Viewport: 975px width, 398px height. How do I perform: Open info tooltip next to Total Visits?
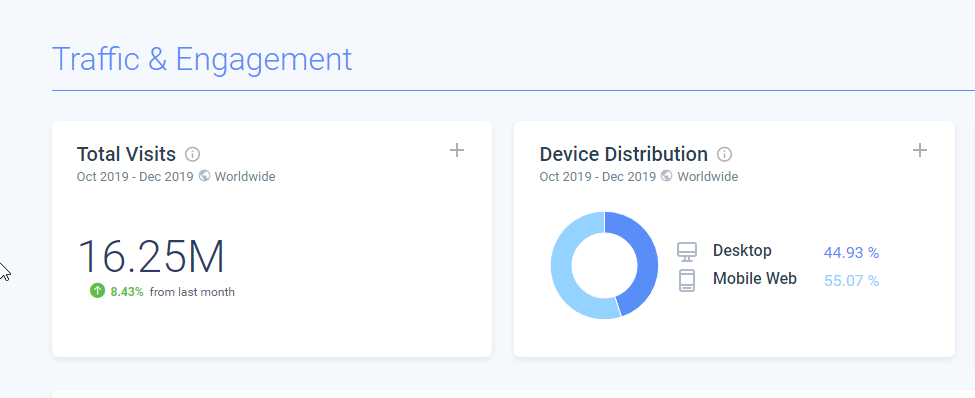click(x=193, y=154)
